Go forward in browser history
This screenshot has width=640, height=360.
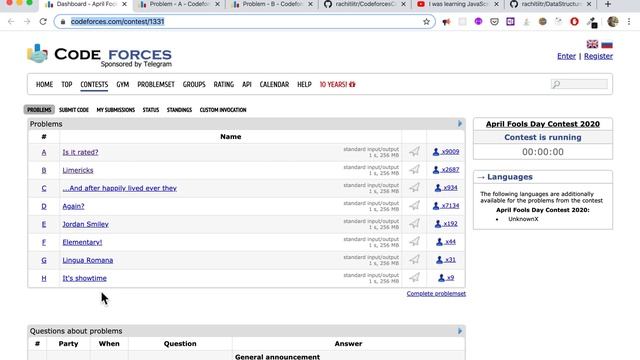point(27,22)
